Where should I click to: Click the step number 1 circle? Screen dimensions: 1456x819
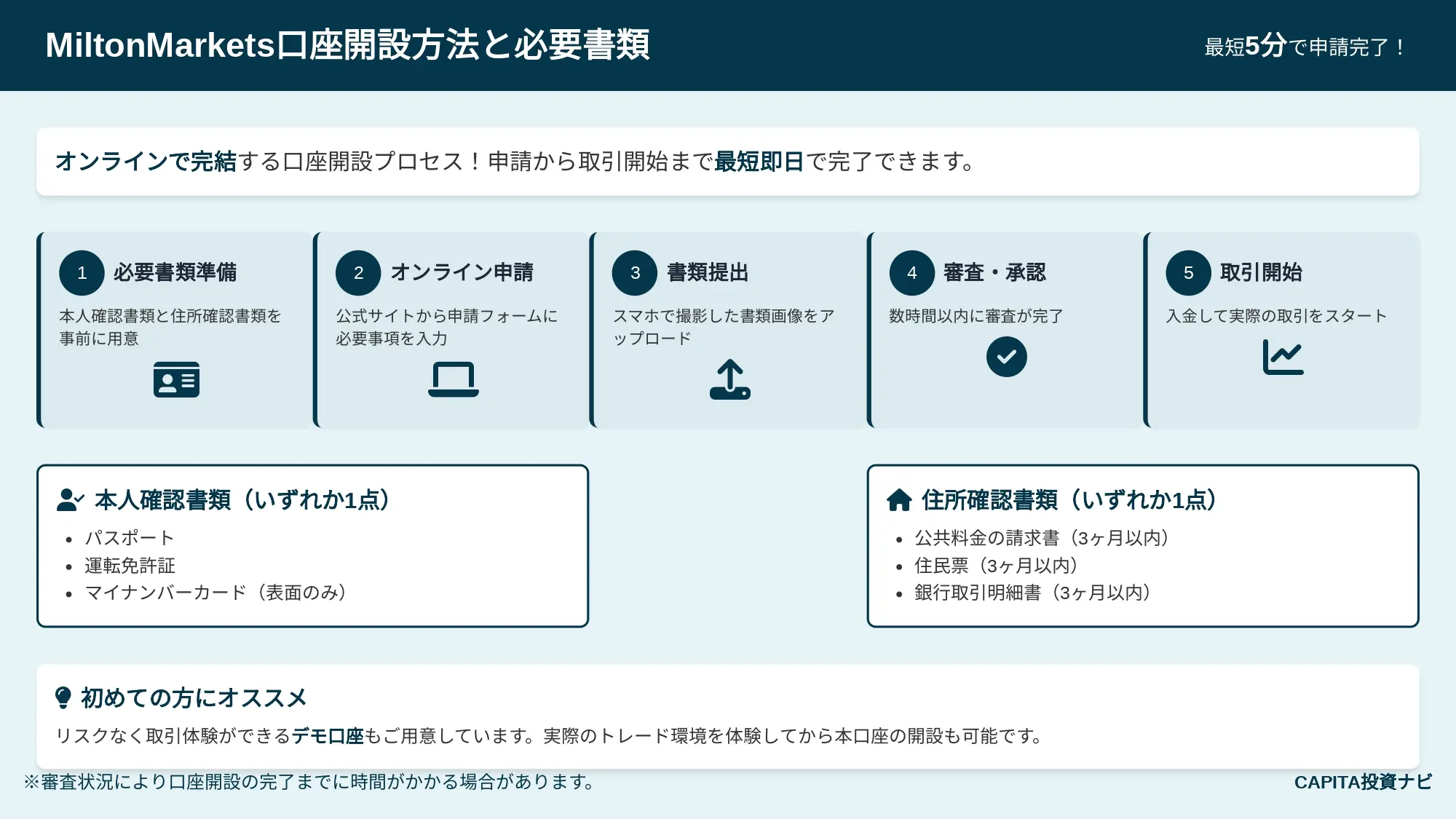(82, 273)
